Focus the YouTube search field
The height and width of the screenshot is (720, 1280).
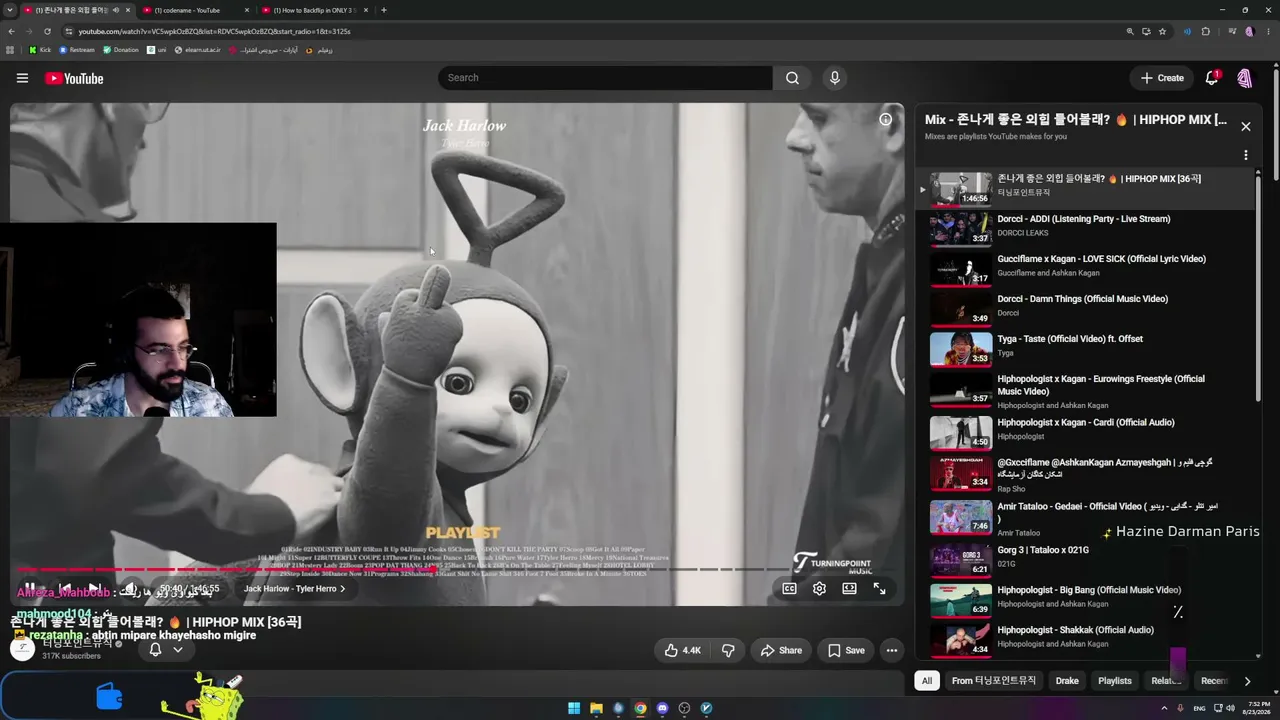click(x=605, y=78)
